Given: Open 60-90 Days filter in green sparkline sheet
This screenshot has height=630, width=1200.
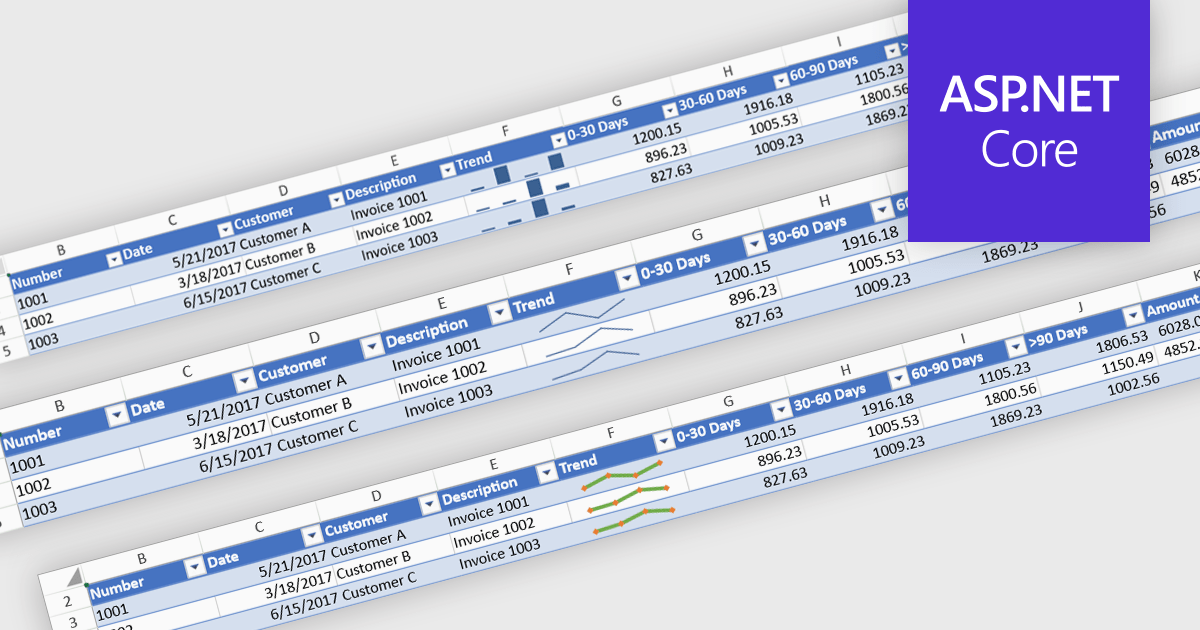Looking at the screenshot, I should click(x=1015, y=346).
